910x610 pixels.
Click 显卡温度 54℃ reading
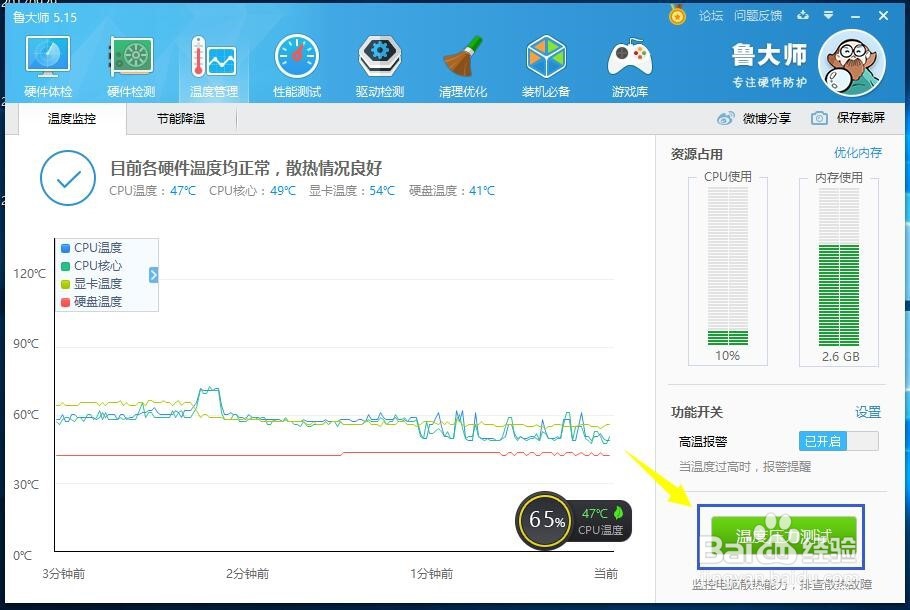(x=352, y=191)
